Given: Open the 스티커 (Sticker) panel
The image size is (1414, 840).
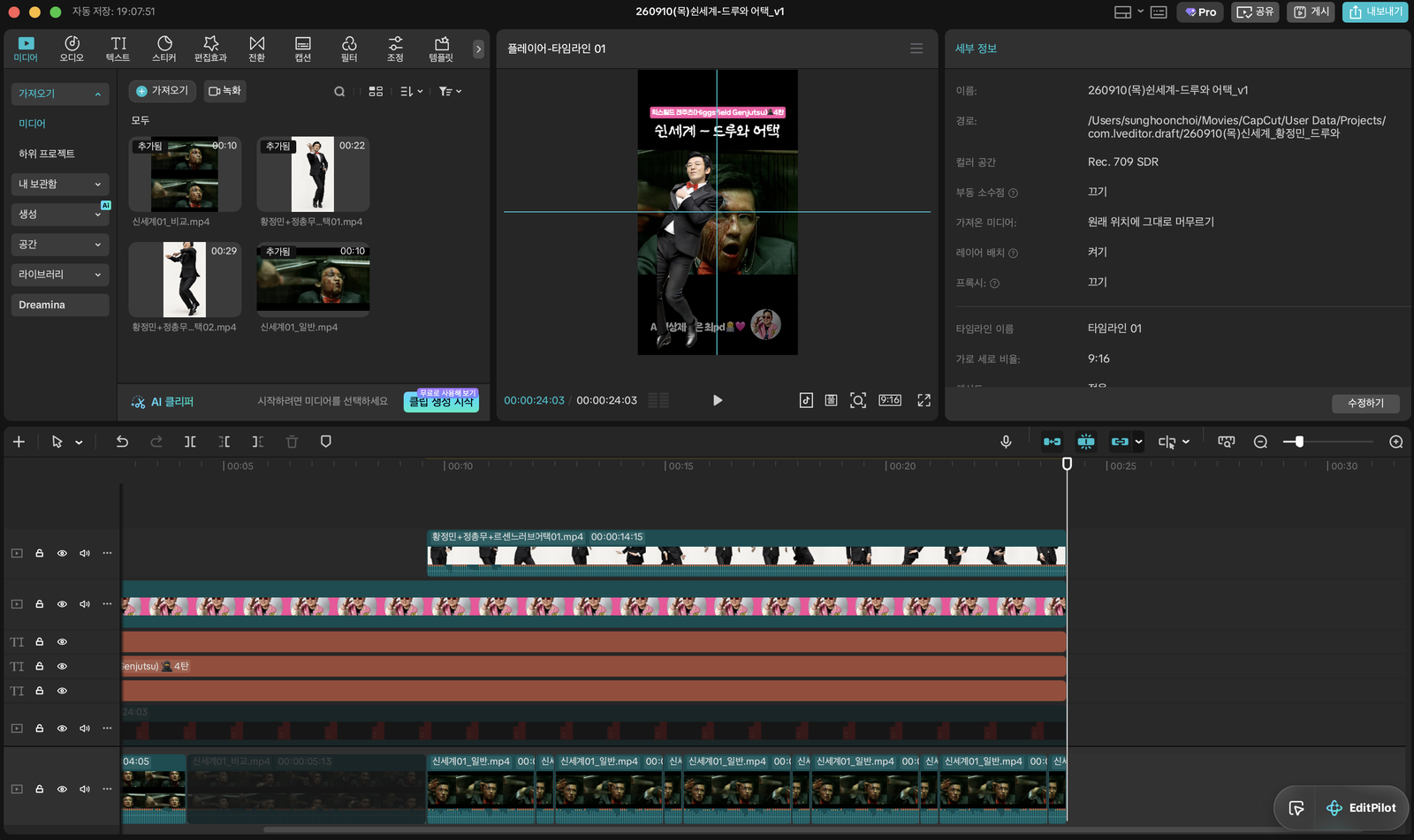Looking at the screenshot, I should tap(164, 49).
